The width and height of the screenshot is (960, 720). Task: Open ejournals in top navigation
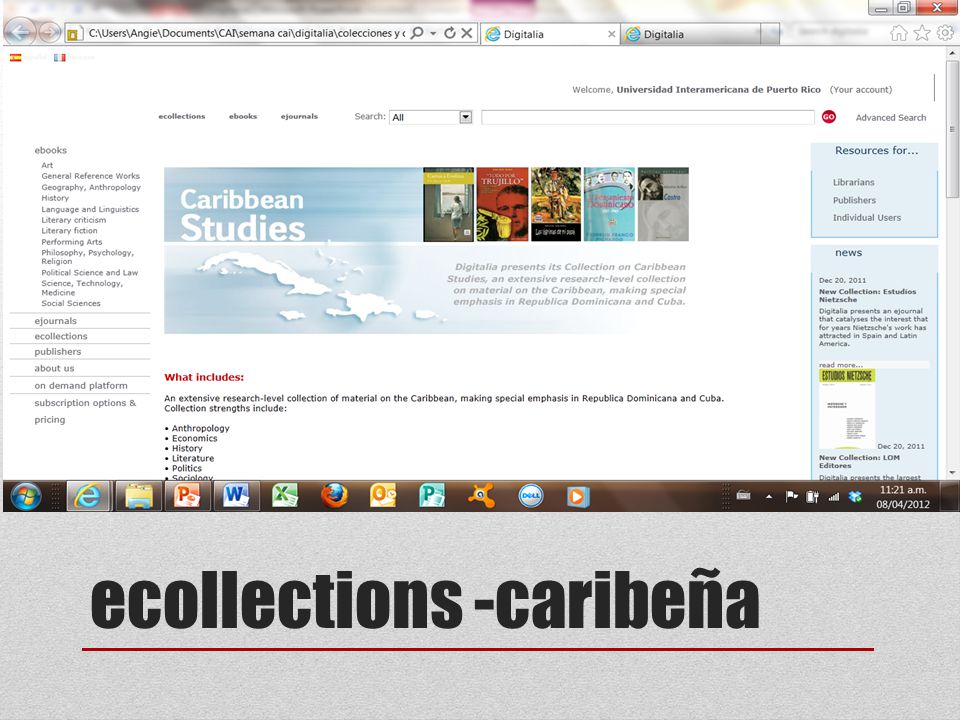point(299,116)
